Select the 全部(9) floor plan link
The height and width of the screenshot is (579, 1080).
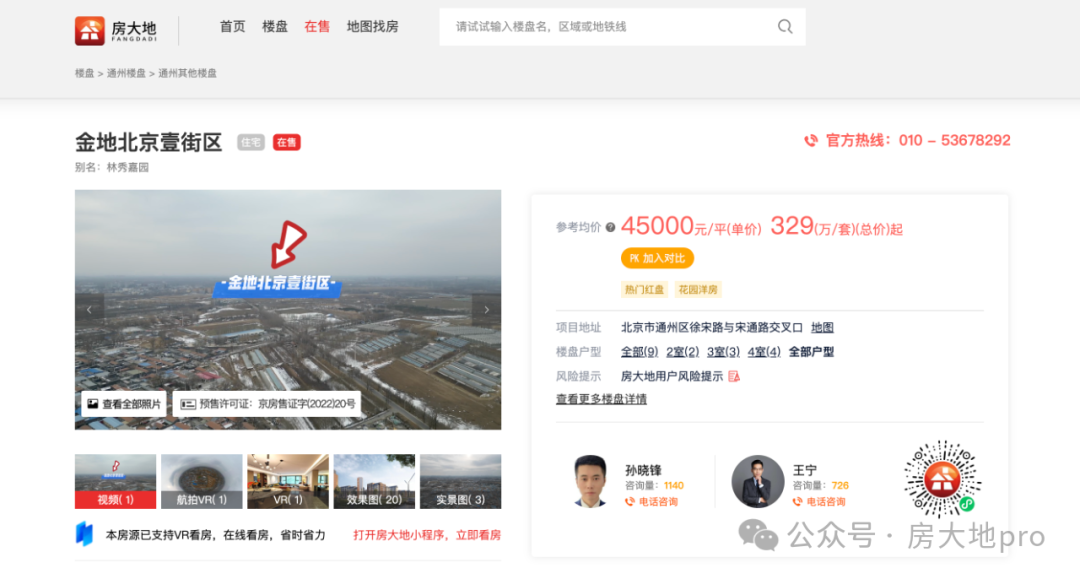[x=639, y=352]
